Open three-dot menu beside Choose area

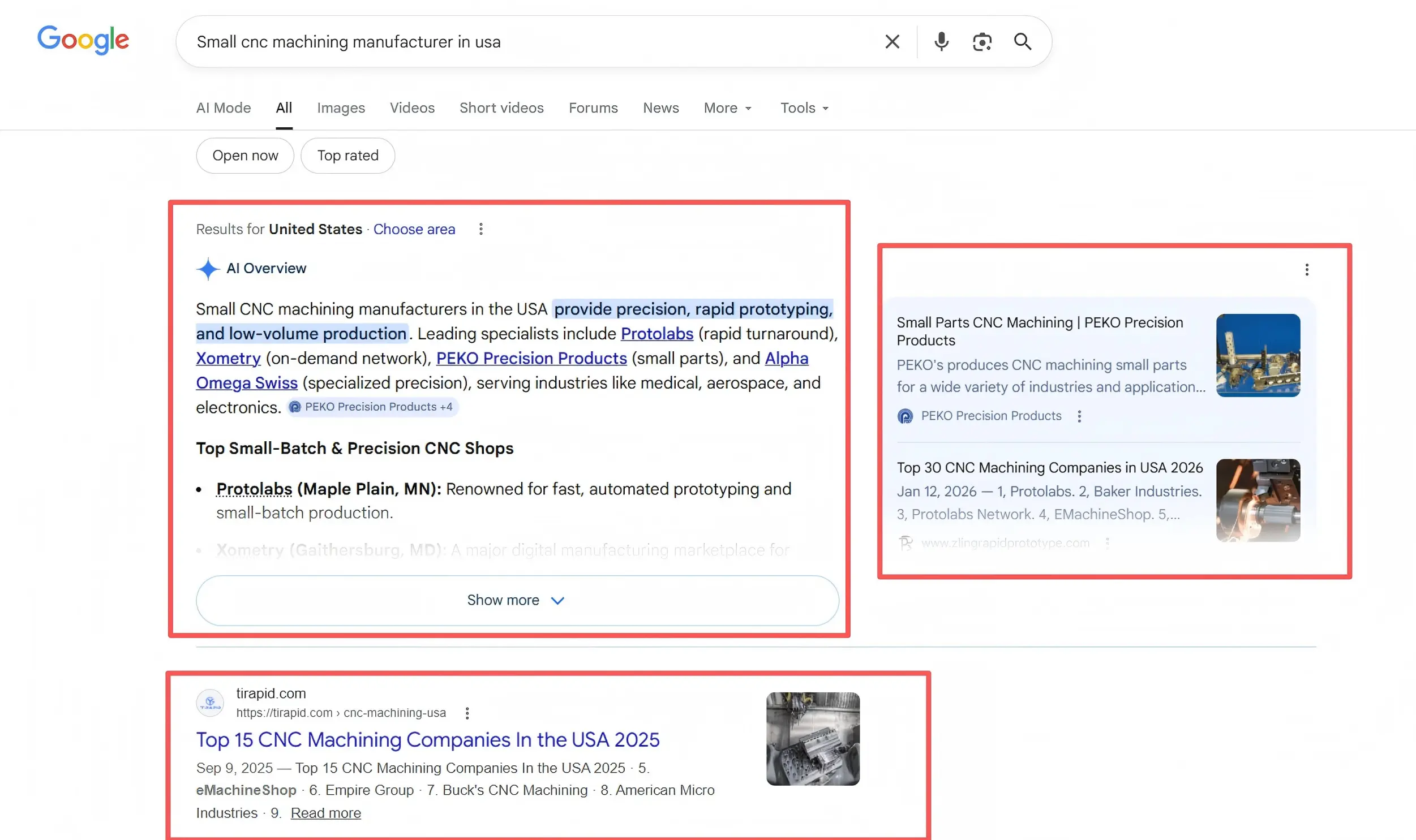[480, 229]
